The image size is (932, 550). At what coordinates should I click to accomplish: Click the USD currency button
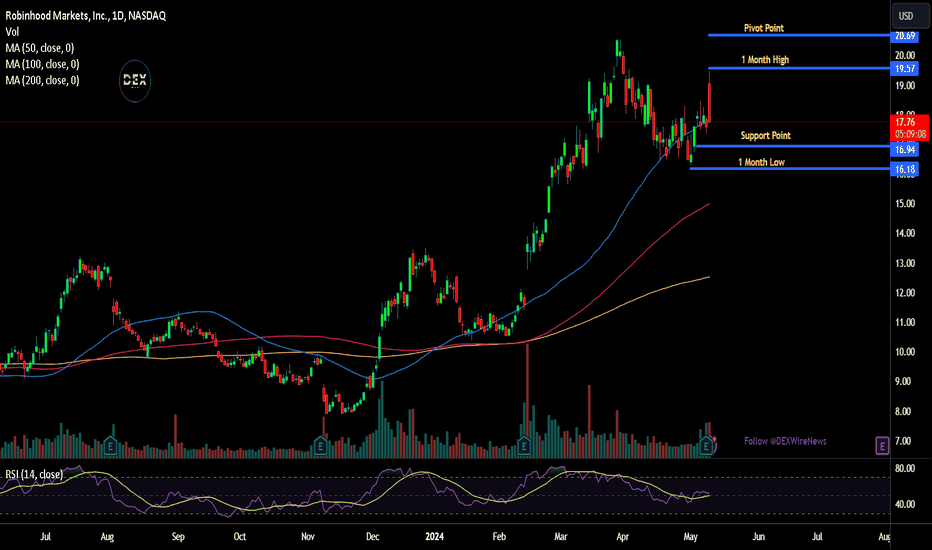pos(905,16)
